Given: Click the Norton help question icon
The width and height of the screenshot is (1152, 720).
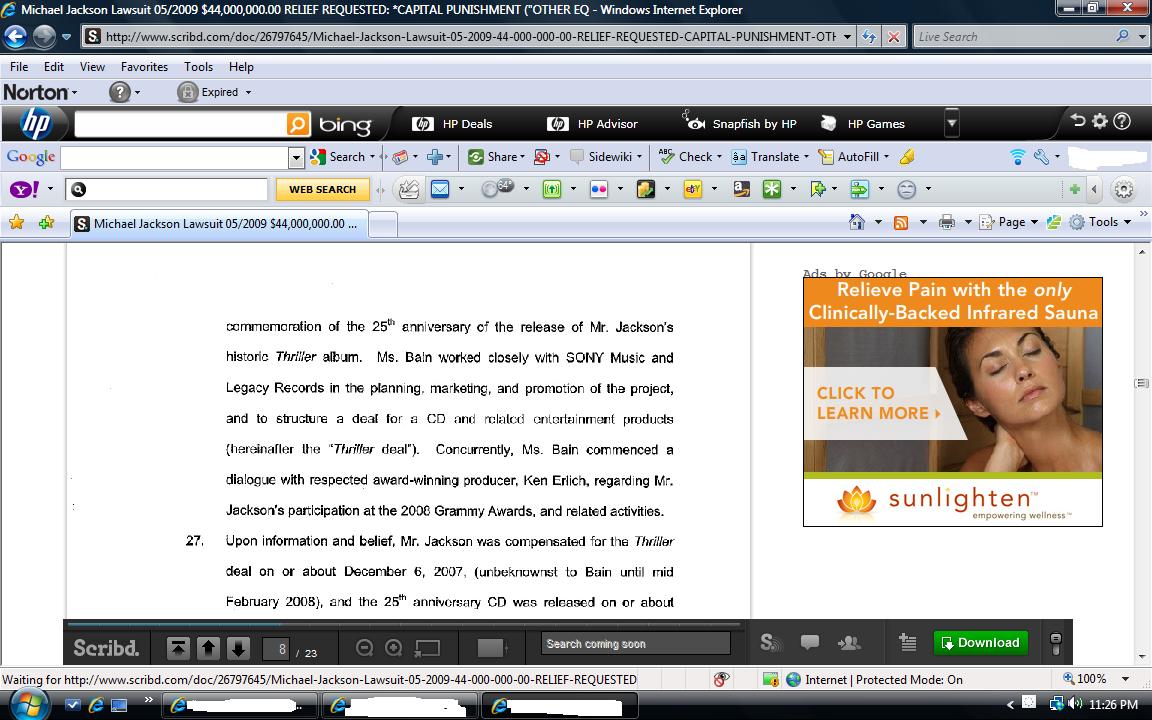Looking at the screenshot, I should tap(120, 92).
